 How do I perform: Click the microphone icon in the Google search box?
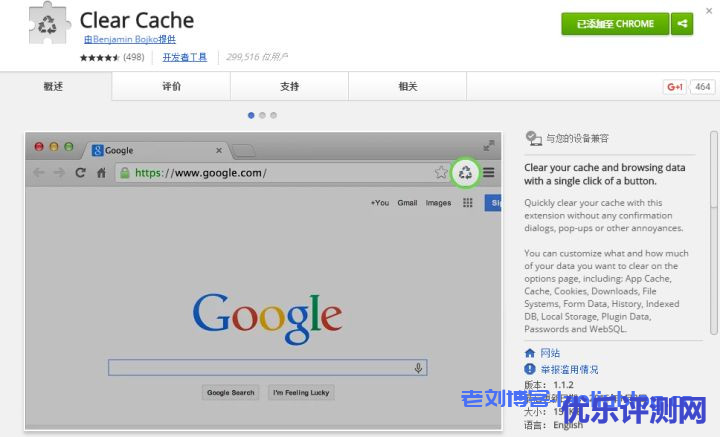(x=418, y=368)
